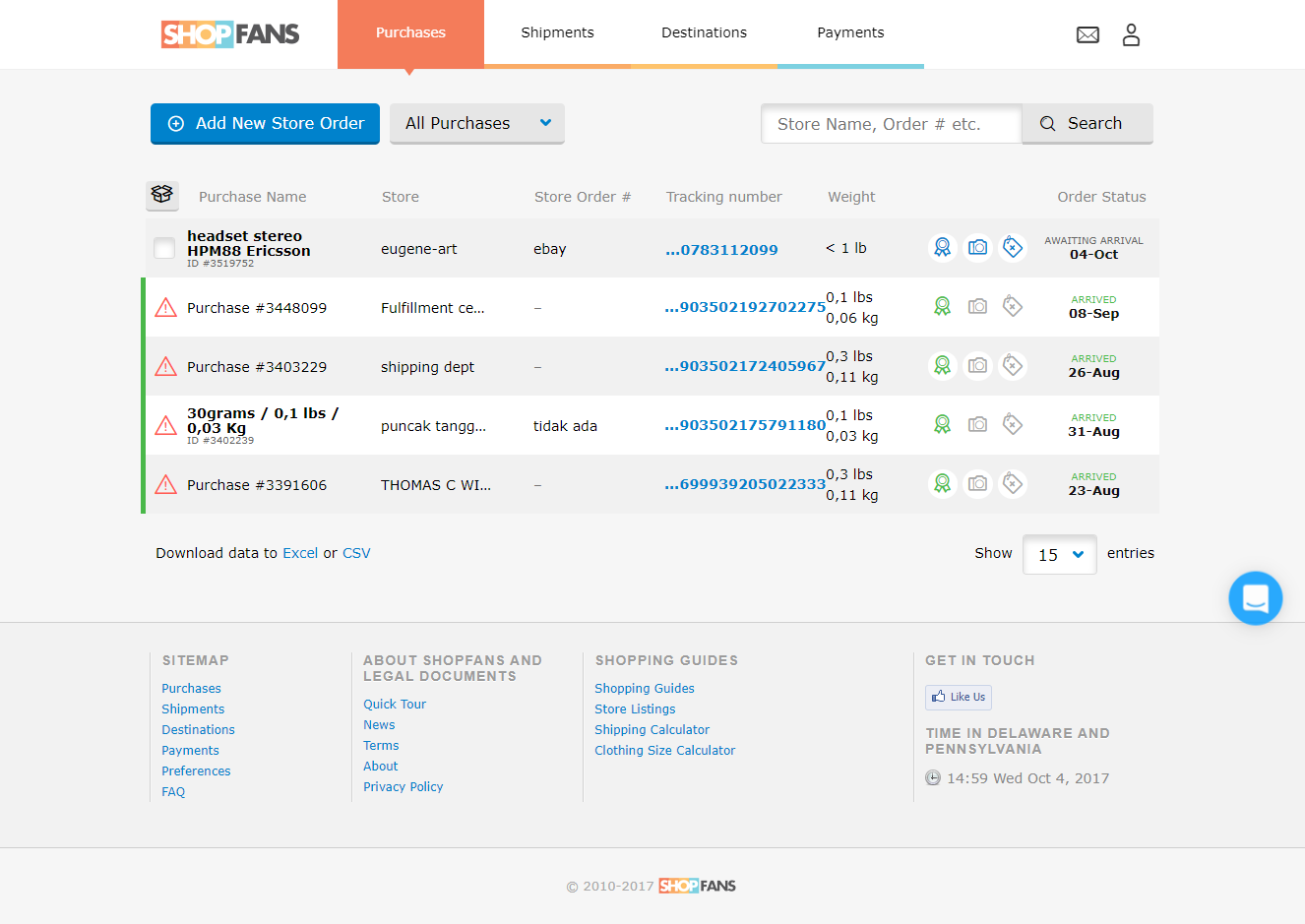Tick the checkbox for headset stereo purchase
The image size is (1305, 924).
164,248
